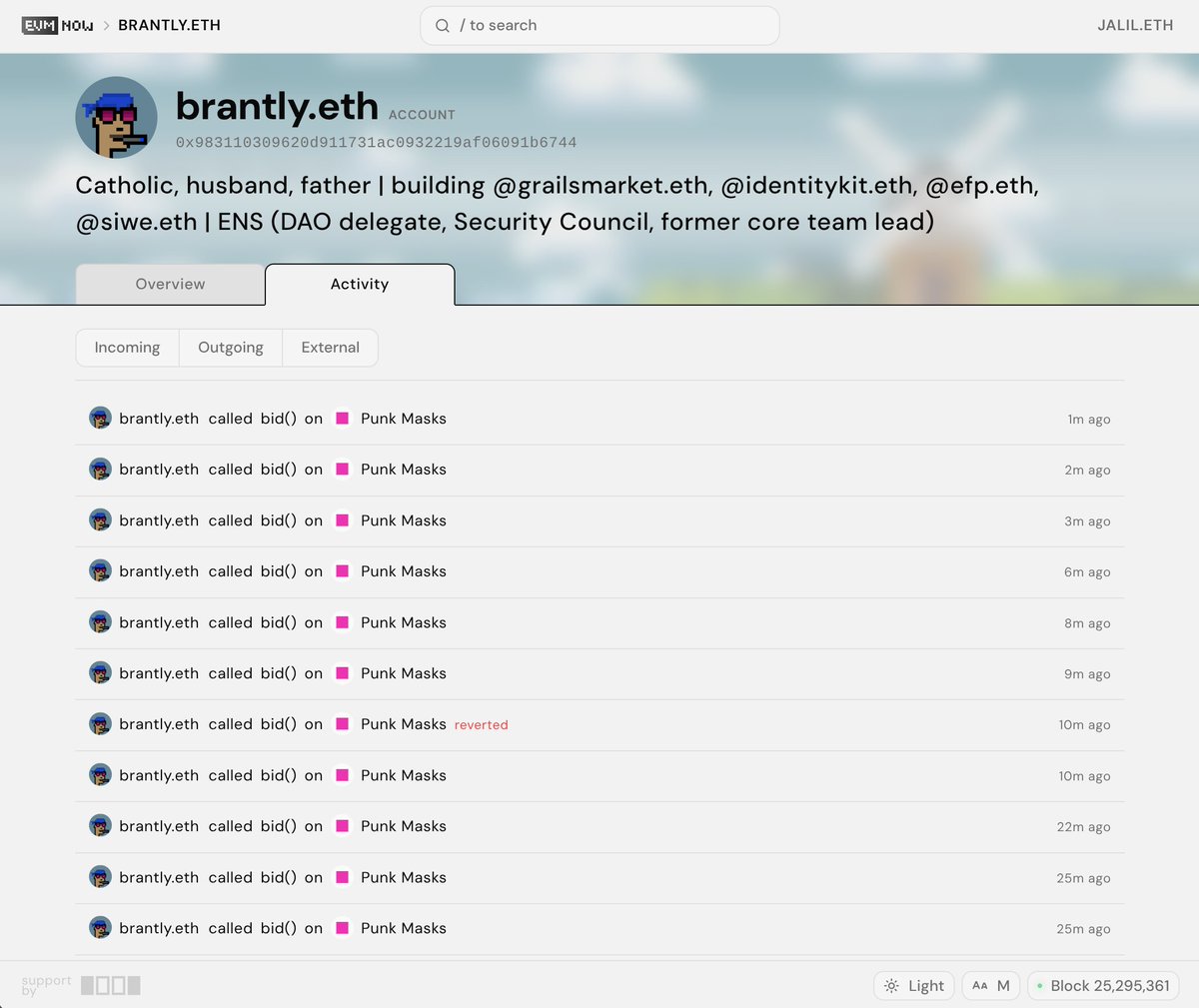This screenshot has height=1008, width=1199.
Task: Click the profile bio text
Action: [558, 203]
